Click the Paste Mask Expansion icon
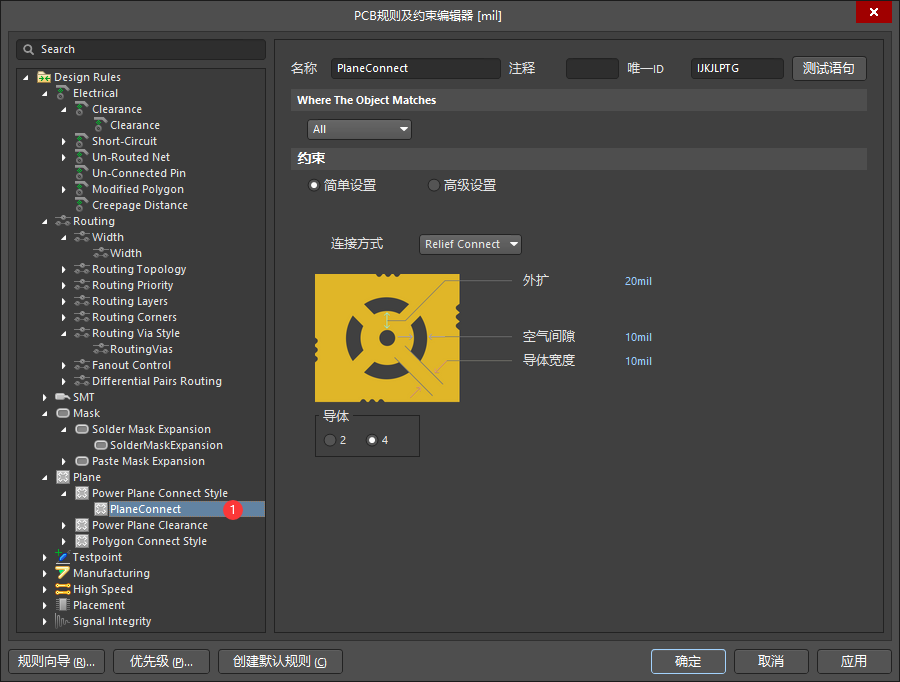 (x=82, y=461)
